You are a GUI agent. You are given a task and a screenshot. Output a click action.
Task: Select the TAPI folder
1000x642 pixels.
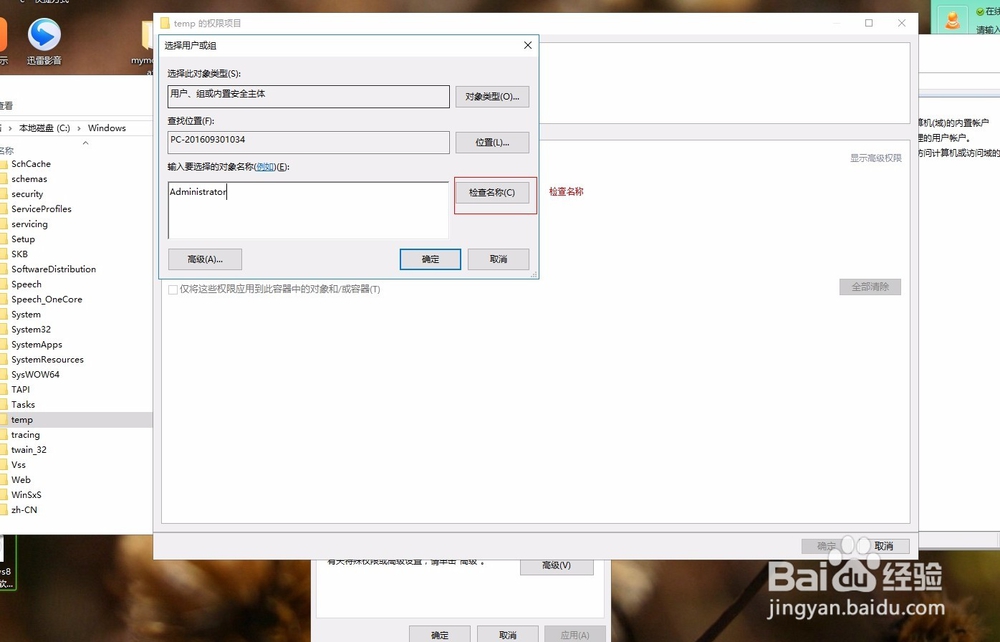(x=20, y=390)
